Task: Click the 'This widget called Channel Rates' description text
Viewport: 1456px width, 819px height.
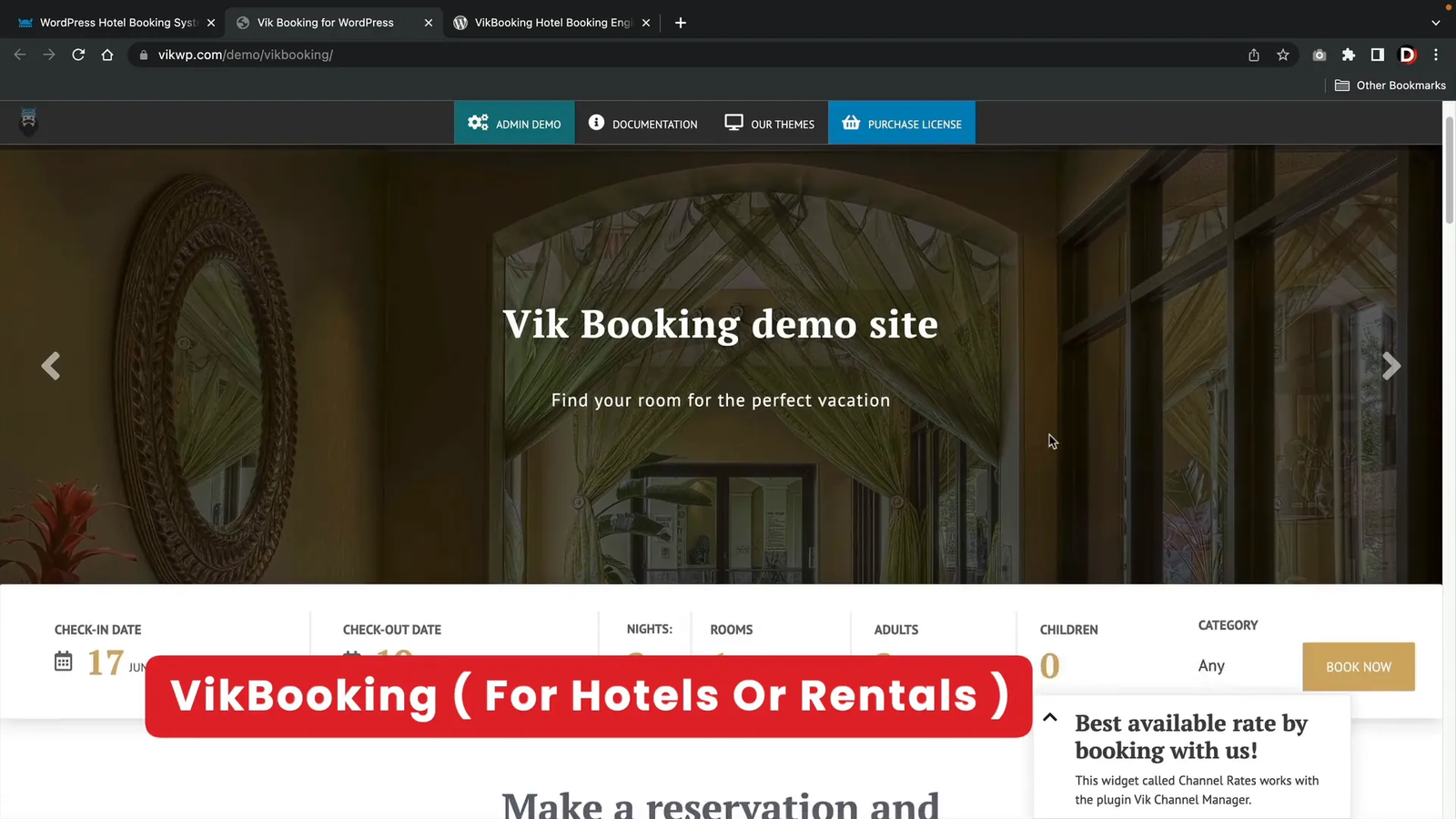Action: (x=1197, y=790)
